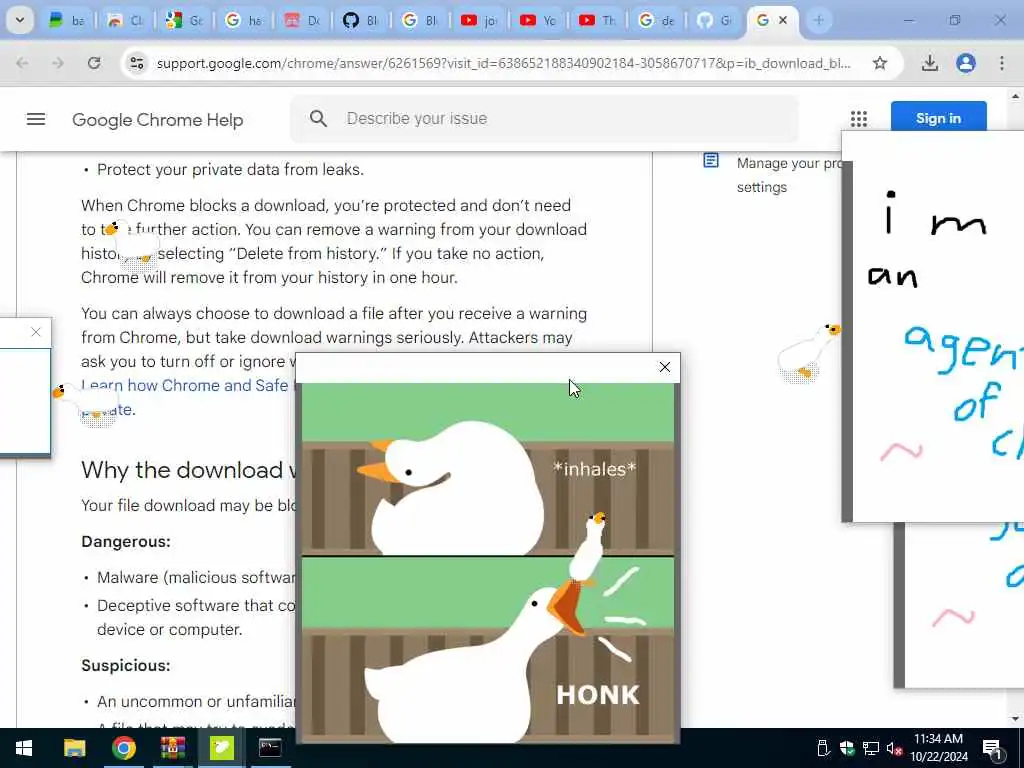1024x768 pixels.
Task: Open the Chrome profile icon
Action: (x=966, y=63)
